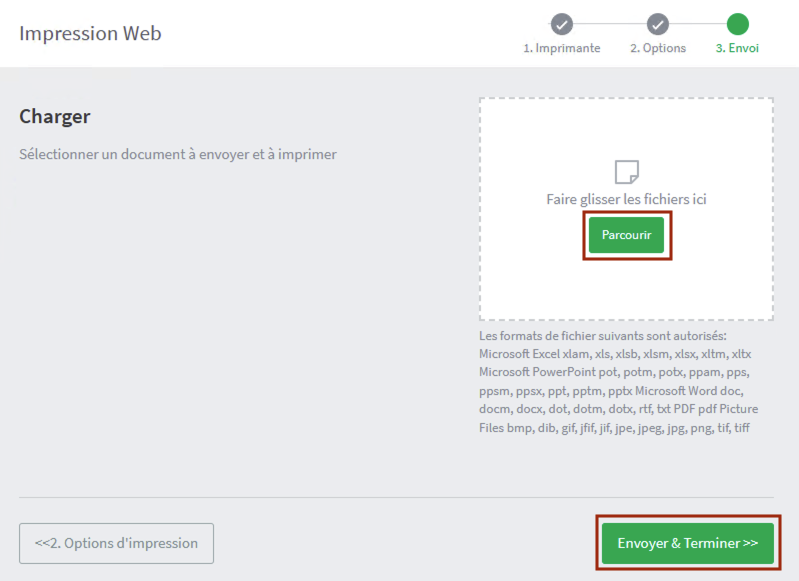The width and height of the screenshot is (799, 581).
Task: Click the green Parcourir button
Action: tap(626, 235)
